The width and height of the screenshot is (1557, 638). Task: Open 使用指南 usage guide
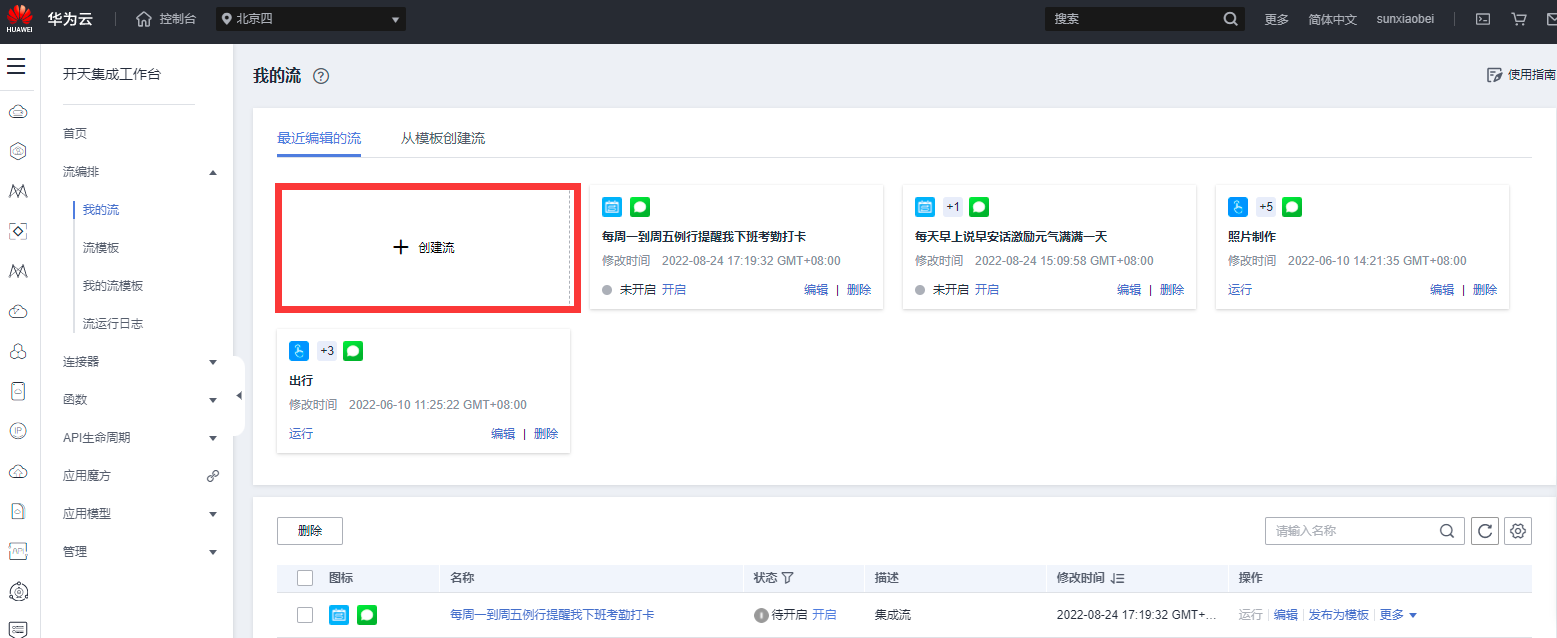click(x=1521, y=75)
